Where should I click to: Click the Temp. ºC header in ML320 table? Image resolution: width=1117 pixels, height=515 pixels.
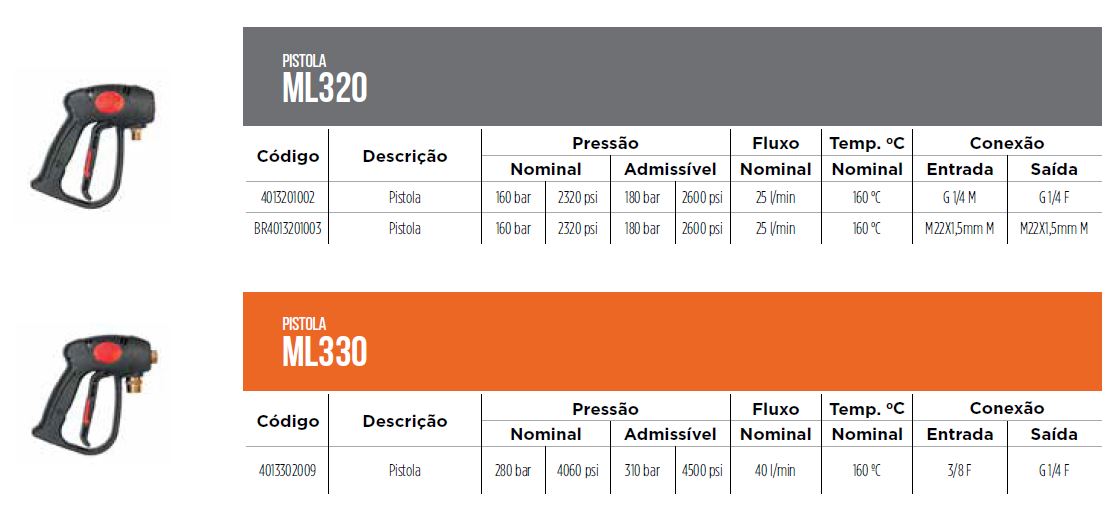pyautogui.click(x=867, y=144)
